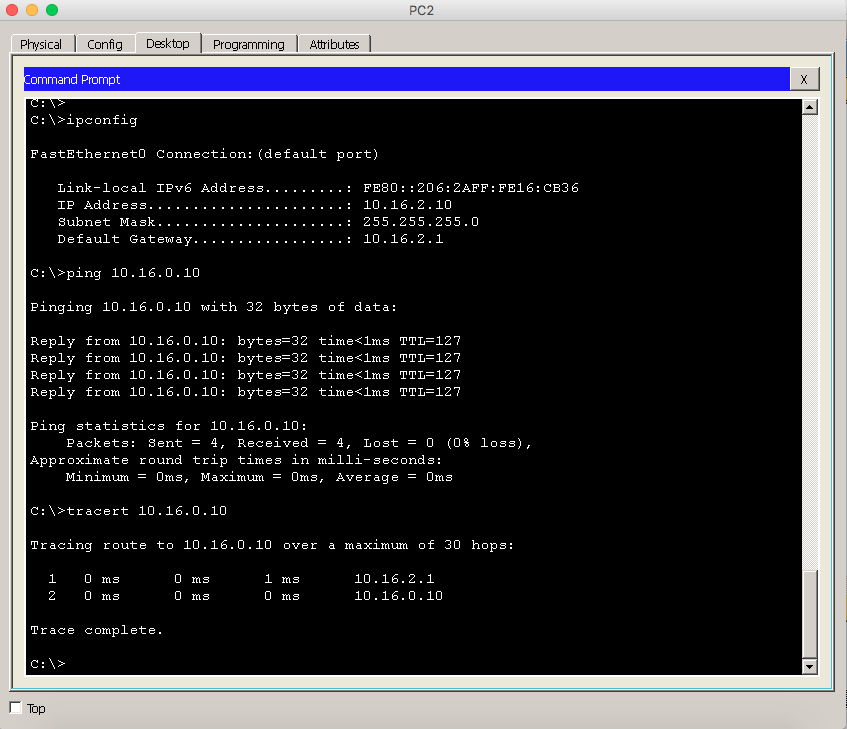The height and width of the screenshot is (729, 847).
Task: Switch to the Attributes tab
Action: pyautogui.click(x=335, y=44)
